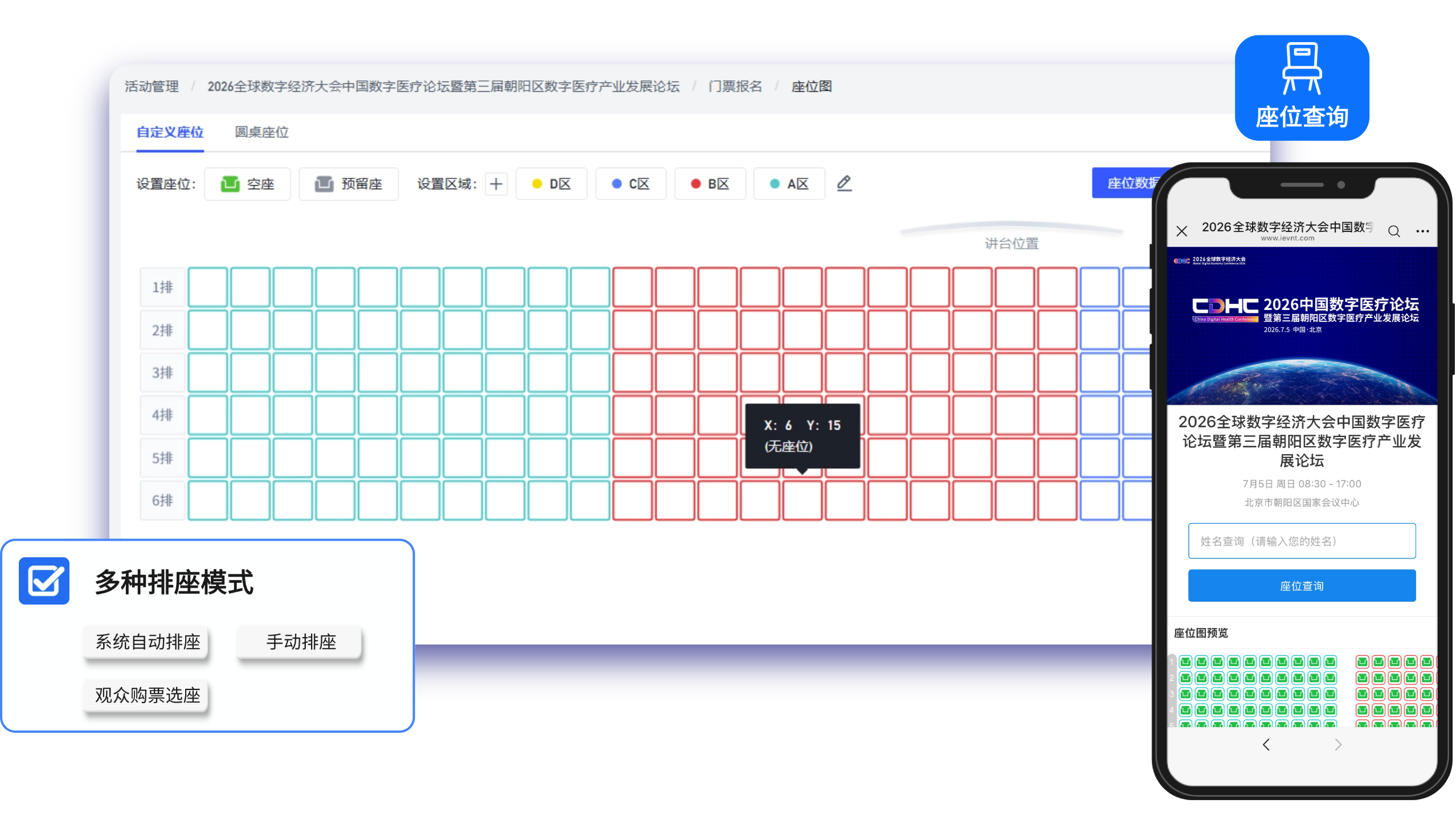Screen dimensions: 1456x816
Task: Choose the blue C区 zone
Action: point(631,184)
